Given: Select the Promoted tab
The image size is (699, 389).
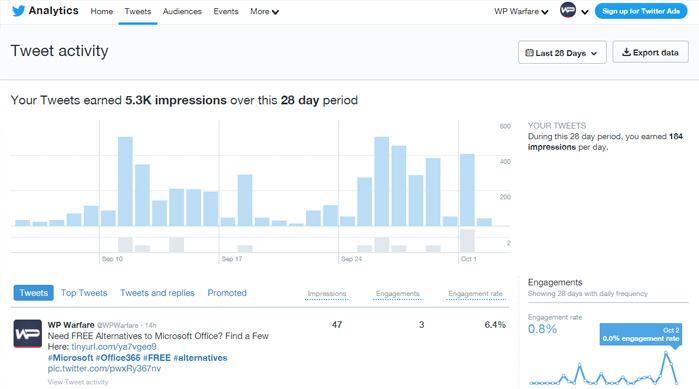Looking at the screenshot, I should click(227, 293).
